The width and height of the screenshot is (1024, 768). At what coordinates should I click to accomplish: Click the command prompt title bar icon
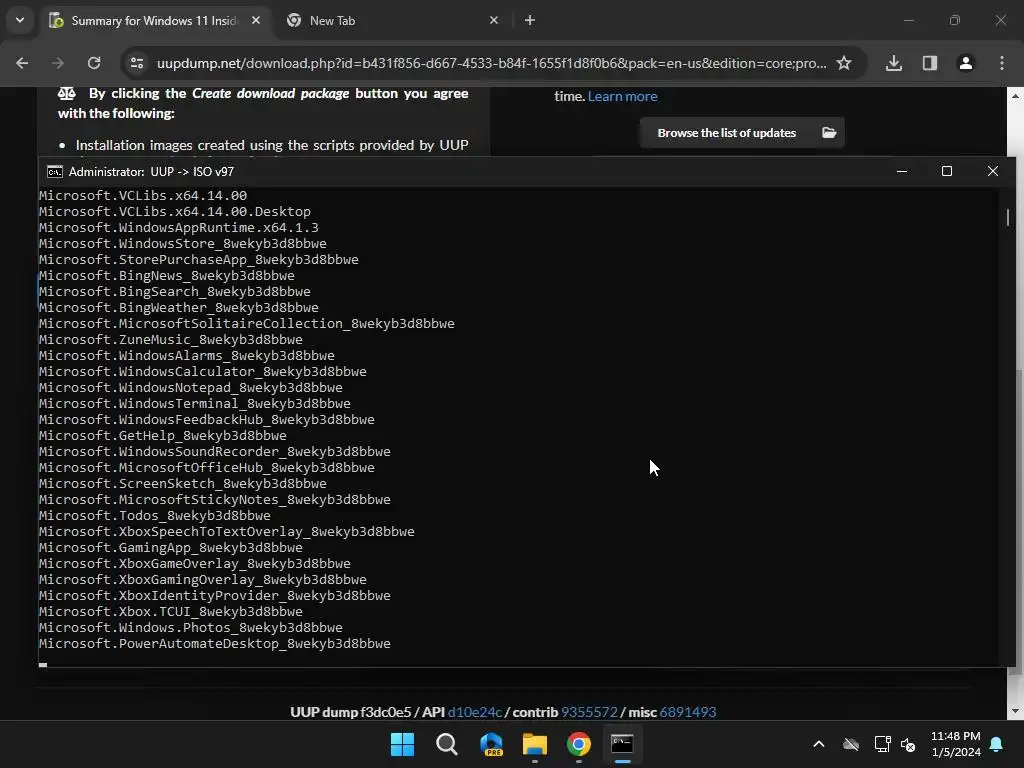55,172
